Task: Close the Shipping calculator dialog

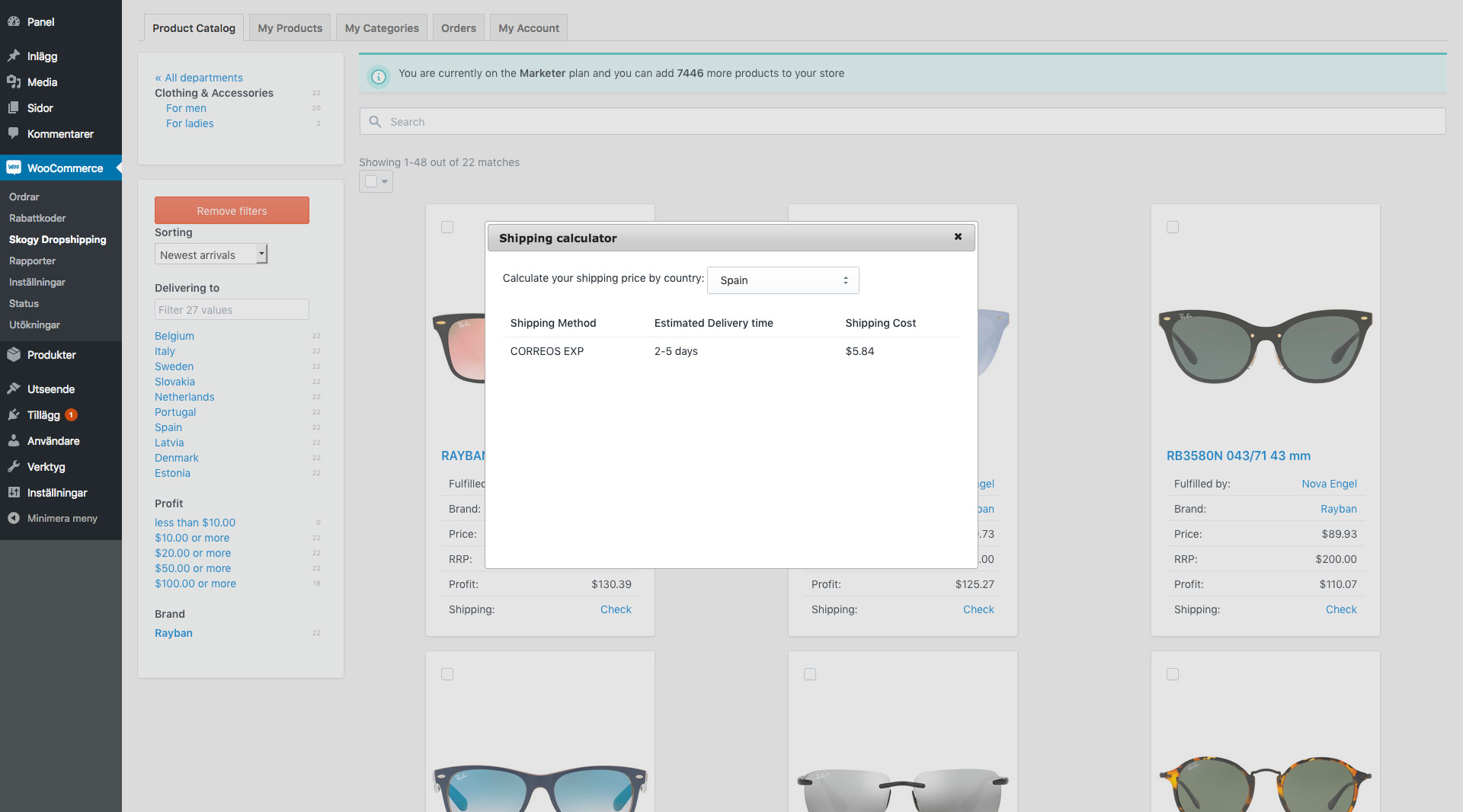Action: tap(958, 237)
